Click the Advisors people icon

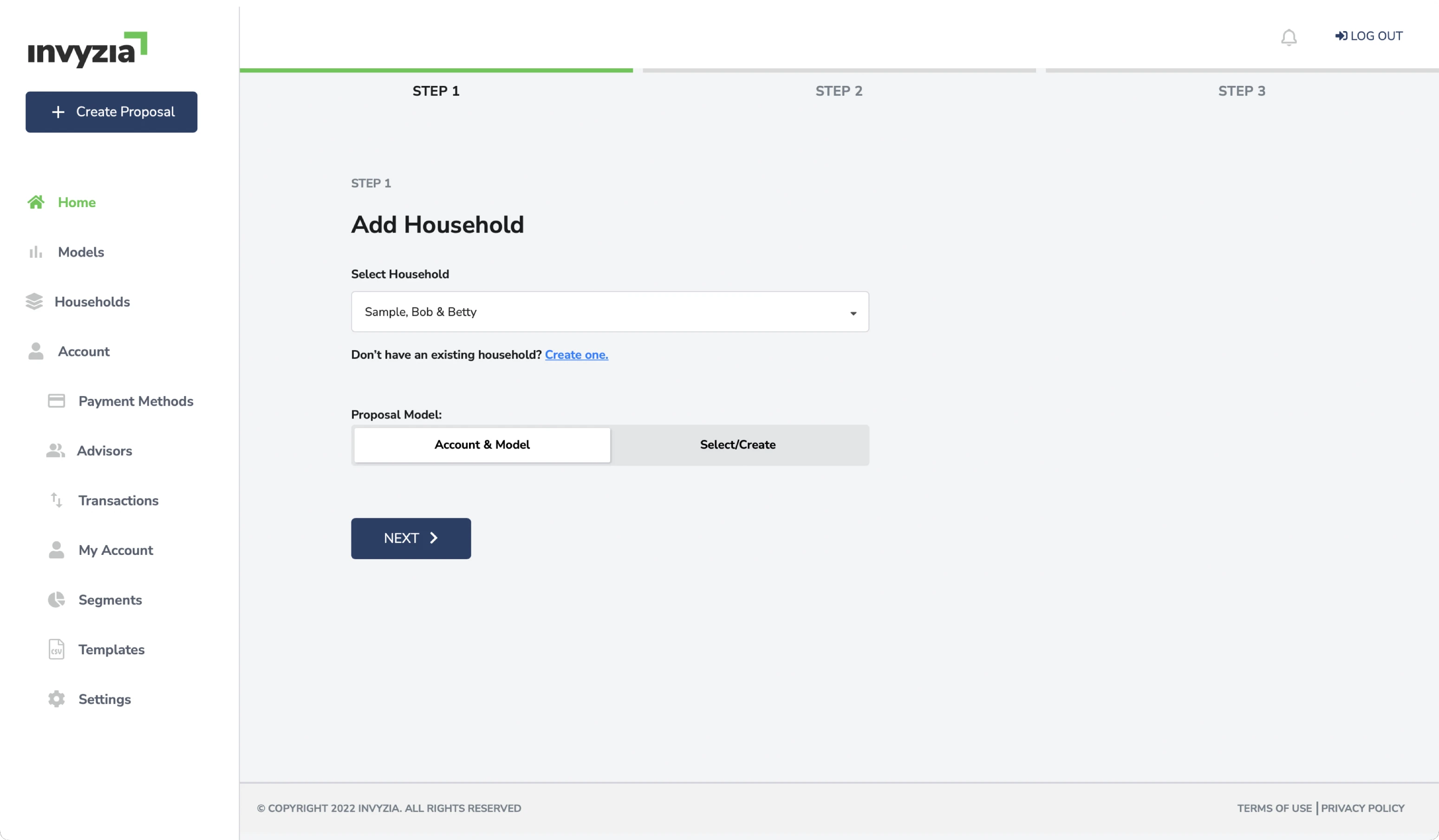point(55,450)
